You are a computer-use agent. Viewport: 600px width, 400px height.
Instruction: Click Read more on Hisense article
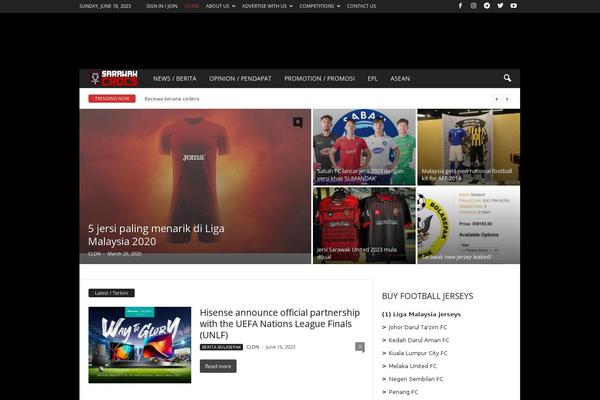click(219, 366)
